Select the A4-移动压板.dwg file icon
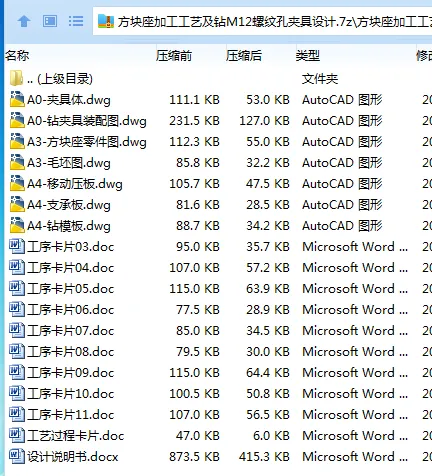This screenshot has height=476, width=432. pos(17,183)
